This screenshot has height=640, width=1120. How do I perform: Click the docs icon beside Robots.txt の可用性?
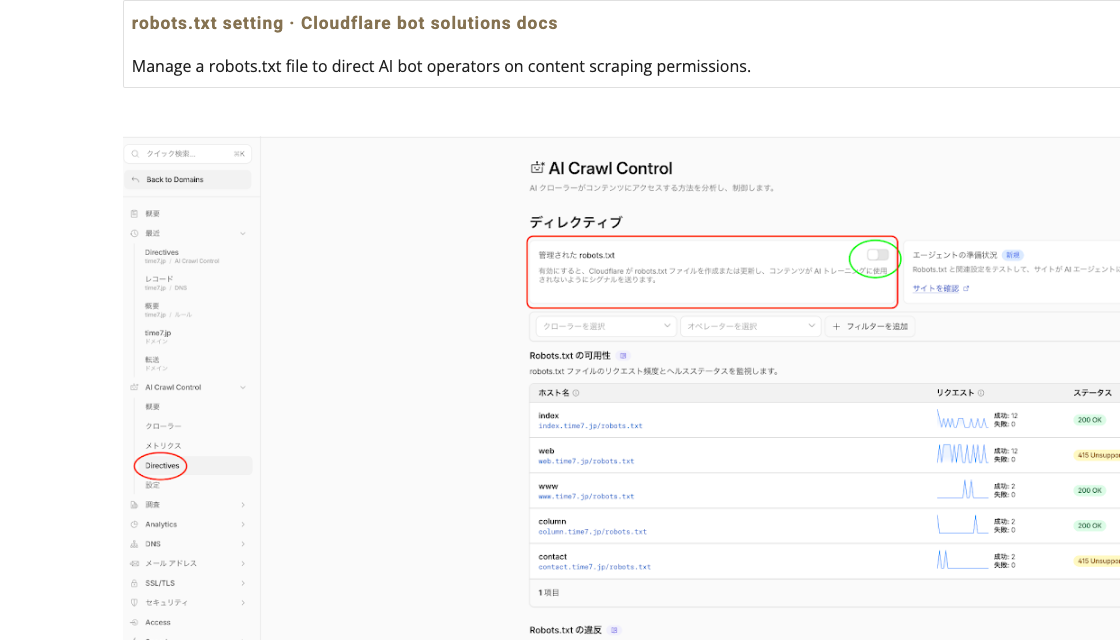[623, 356]
